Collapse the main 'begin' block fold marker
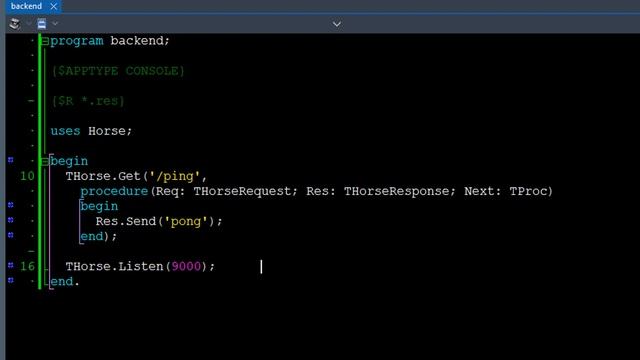The width and height of the screenshot is (640, 360). (x=45, y=162)
